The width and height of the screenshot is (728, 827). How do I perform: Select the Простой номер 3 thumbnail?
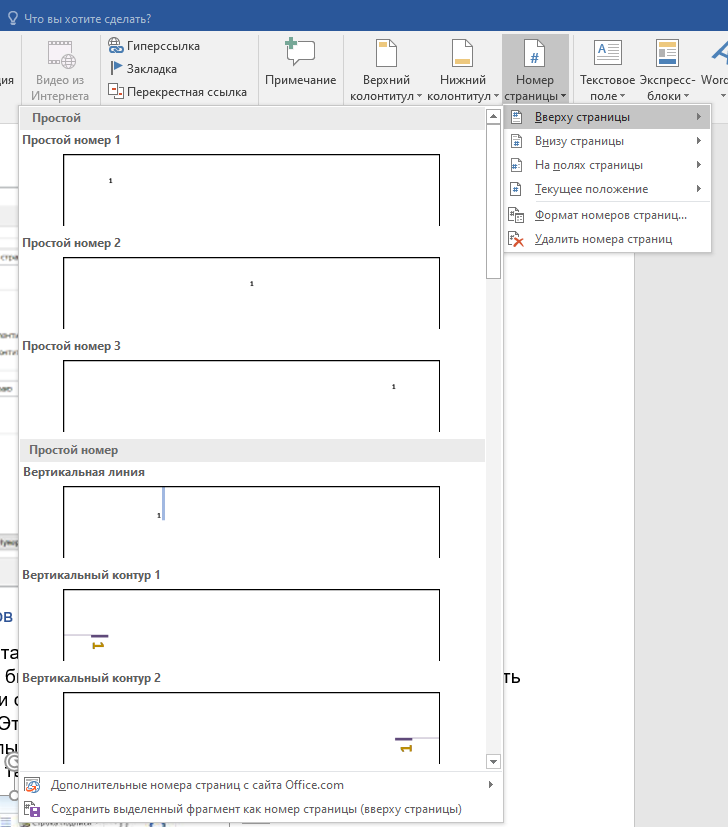251,396
